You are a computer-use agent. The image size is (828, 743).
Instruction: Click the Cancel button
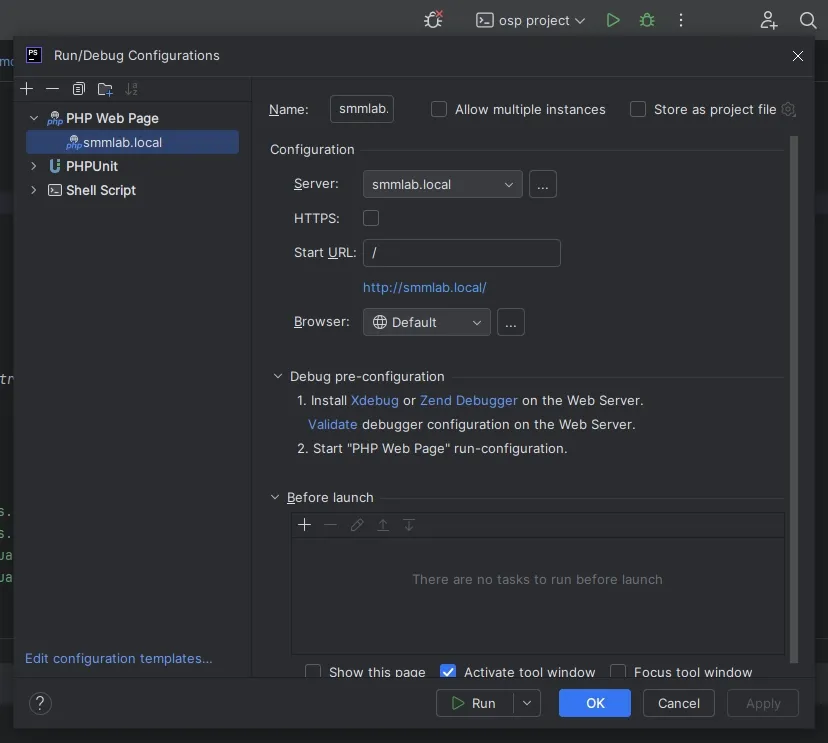[x=679, y=703]
